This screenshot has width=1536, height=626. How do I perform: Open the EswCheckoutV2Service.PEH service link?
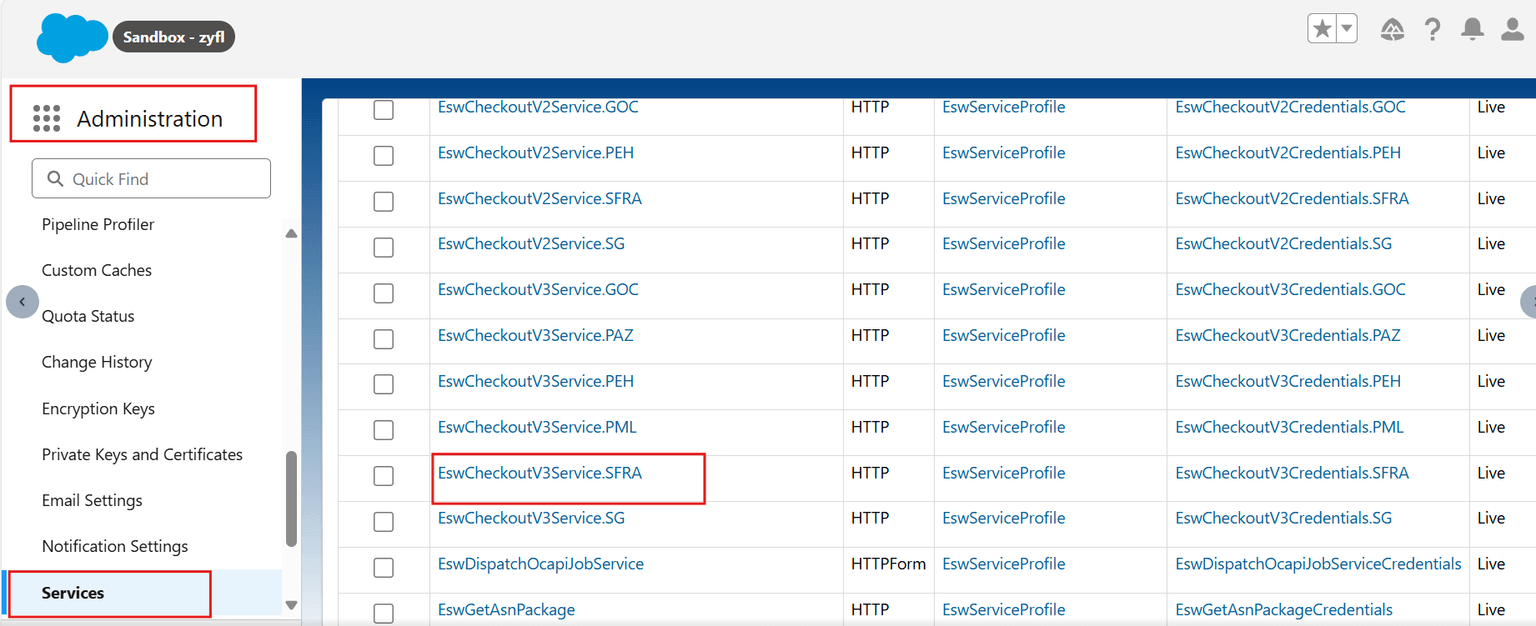point(536,153)
